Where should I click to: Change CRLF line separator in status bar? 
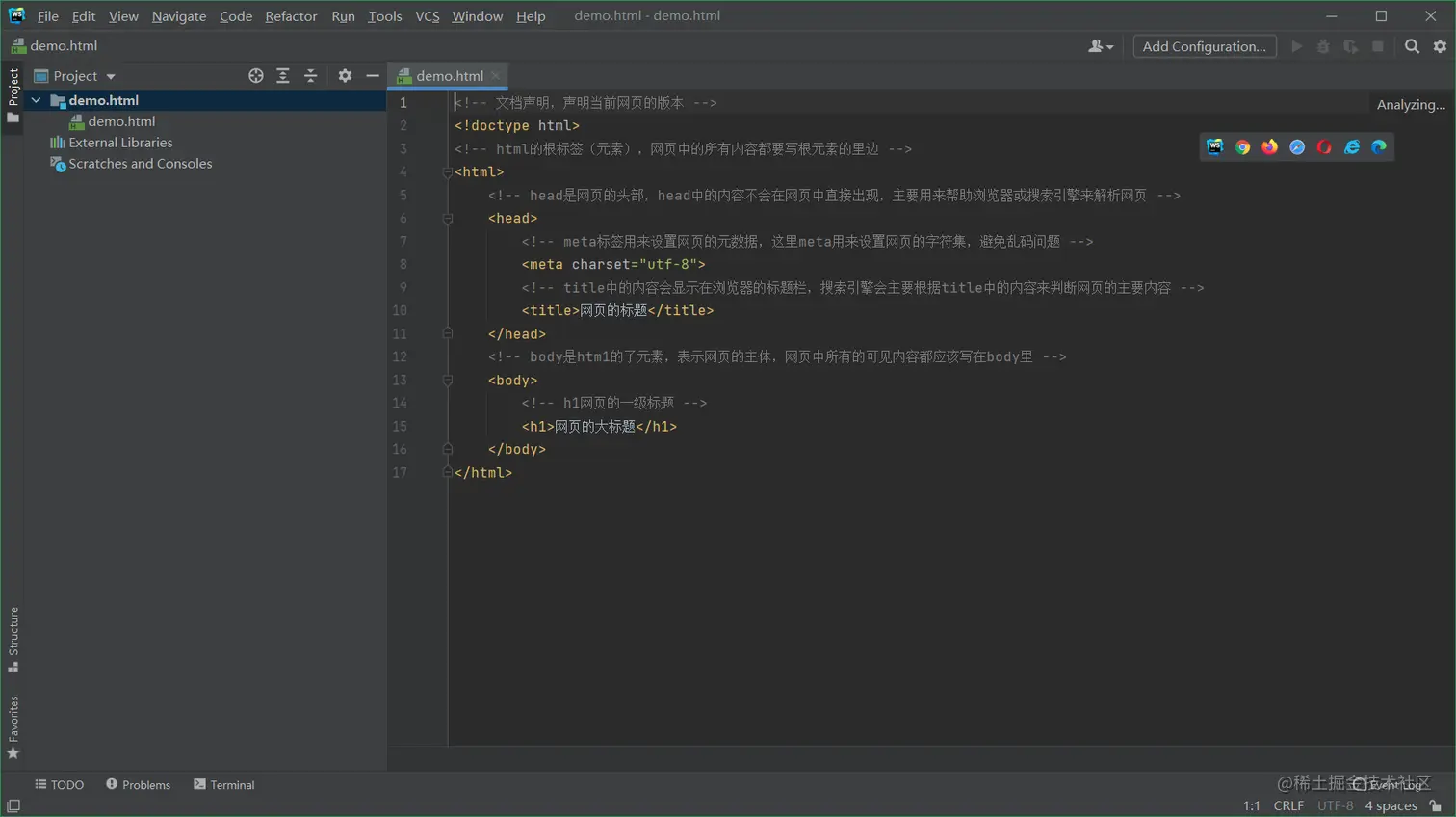[x=1288, y=805]
